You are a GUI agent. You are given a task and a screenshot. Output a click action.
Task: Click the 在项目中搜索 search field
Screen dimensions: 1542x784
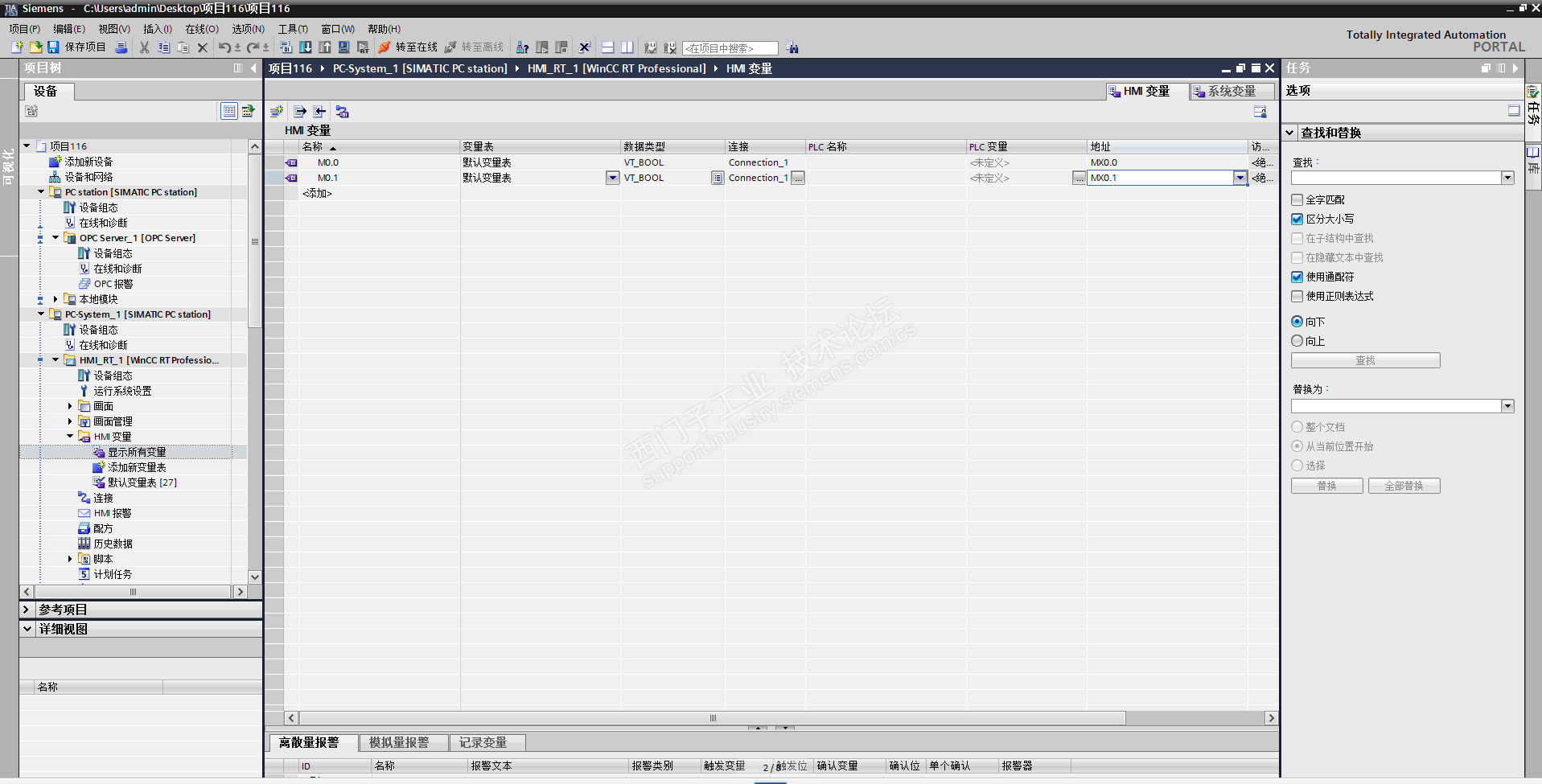pyautogui.click(x=730, y=48)
